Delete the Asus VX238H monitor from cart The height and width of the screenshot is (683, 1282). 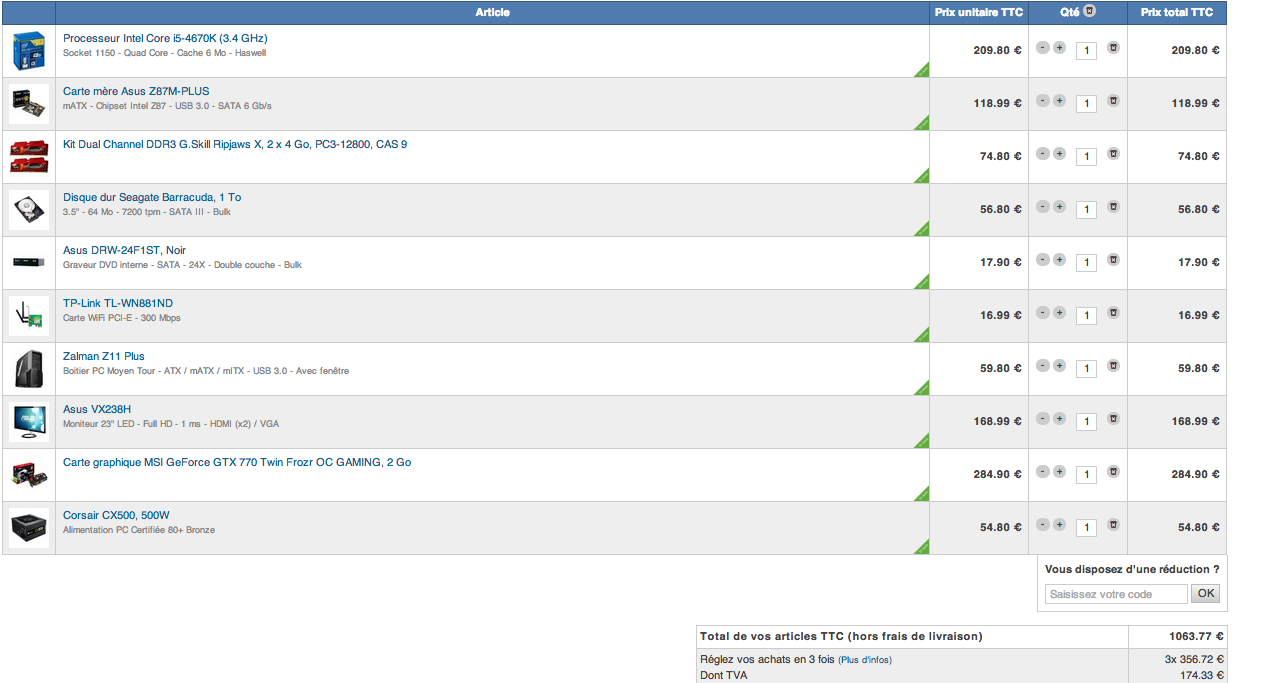point(1113,419)
